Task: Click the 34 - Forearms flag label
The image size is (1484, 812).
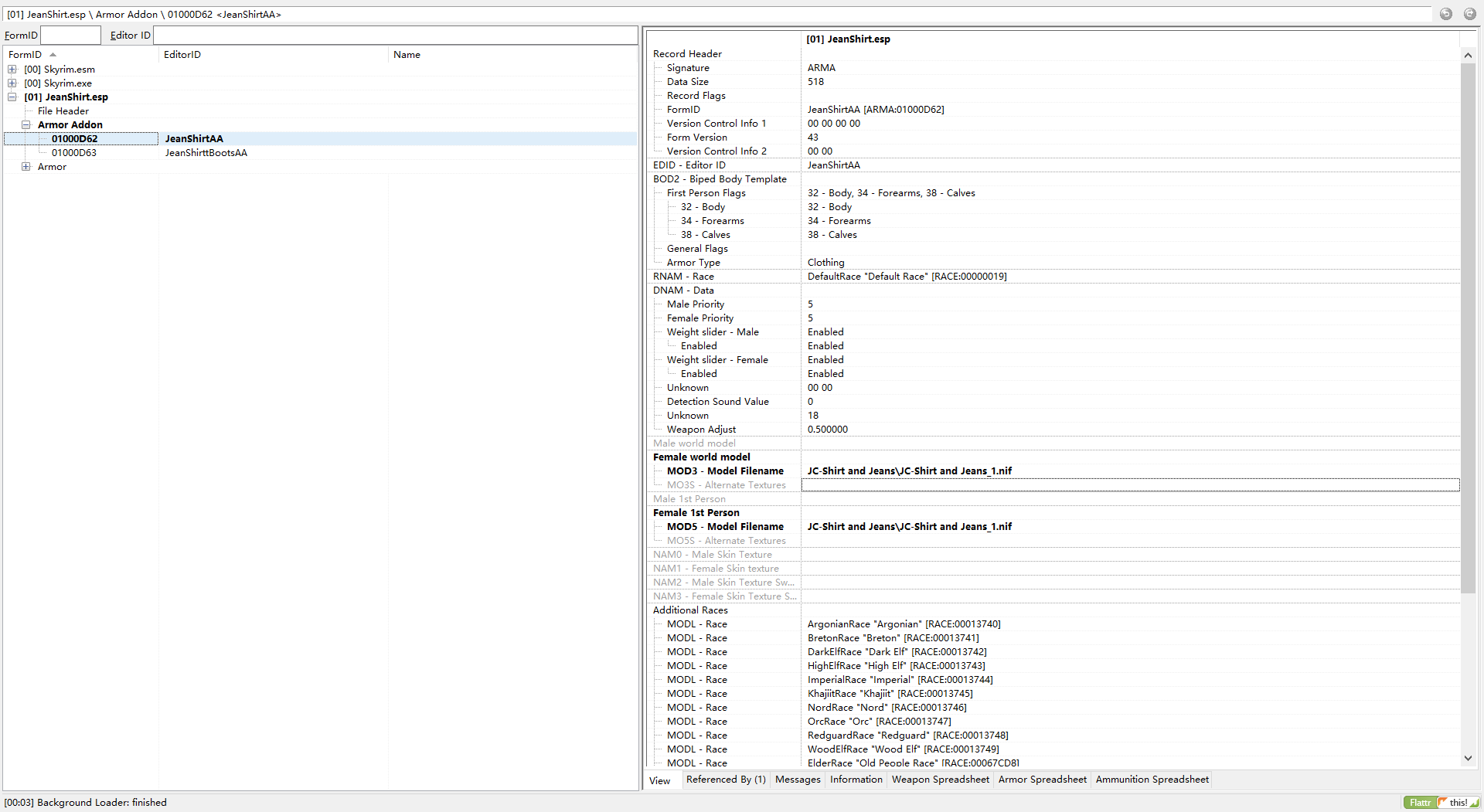Action: coord(713,221)
